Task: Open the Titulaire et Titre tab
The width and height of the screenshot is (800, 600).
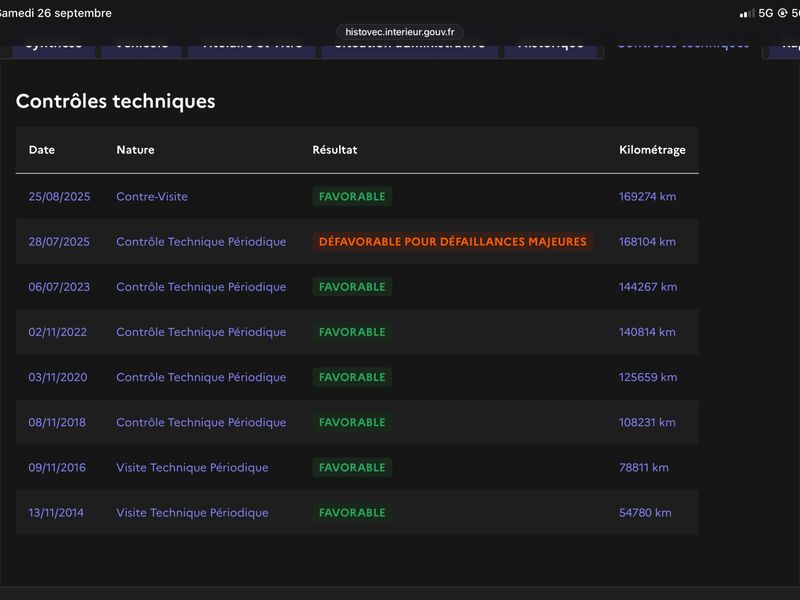Action: point(252,50)
